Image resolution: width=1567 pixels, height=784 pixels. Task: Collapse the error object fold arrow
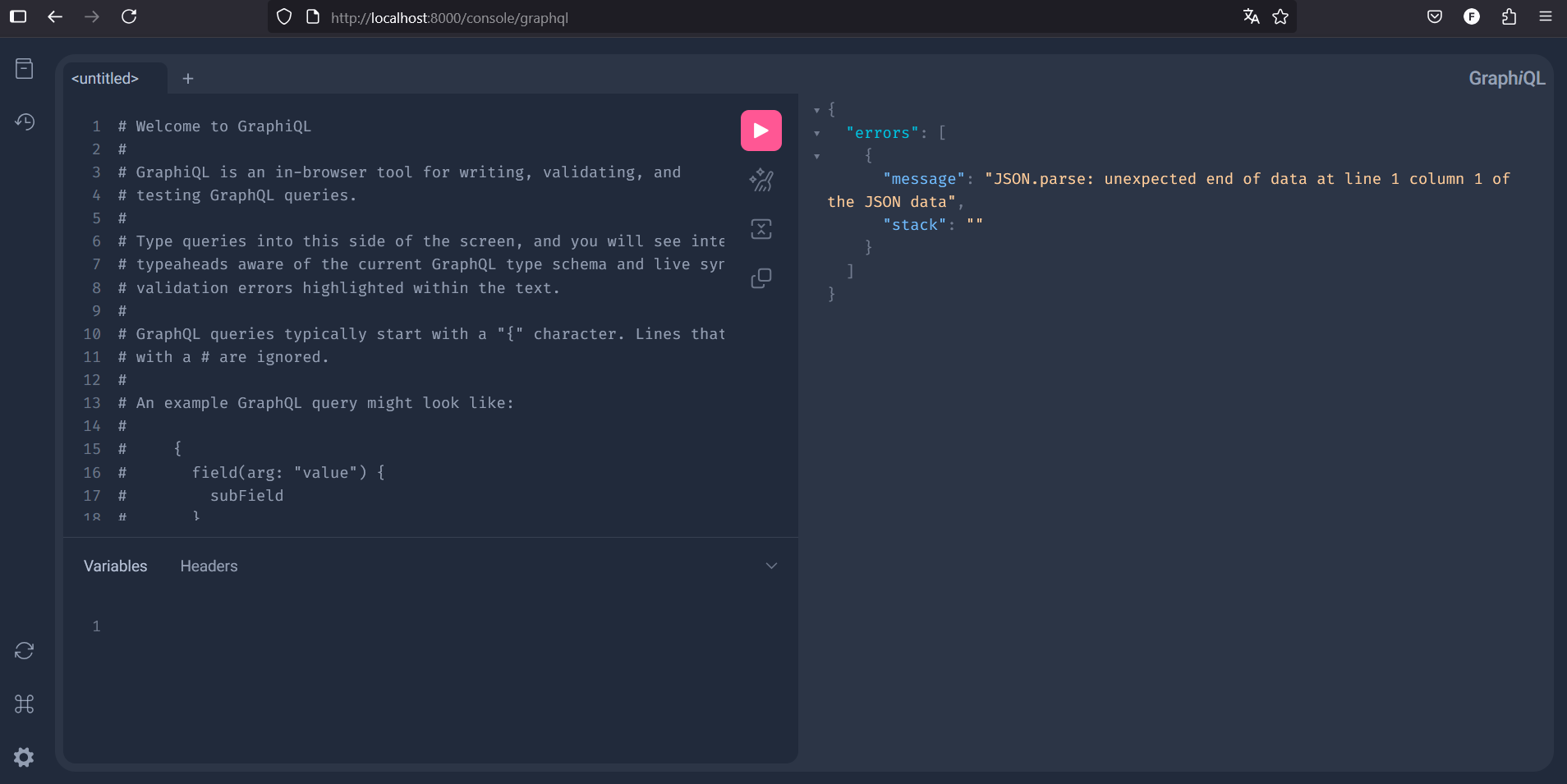pos(817,156)
